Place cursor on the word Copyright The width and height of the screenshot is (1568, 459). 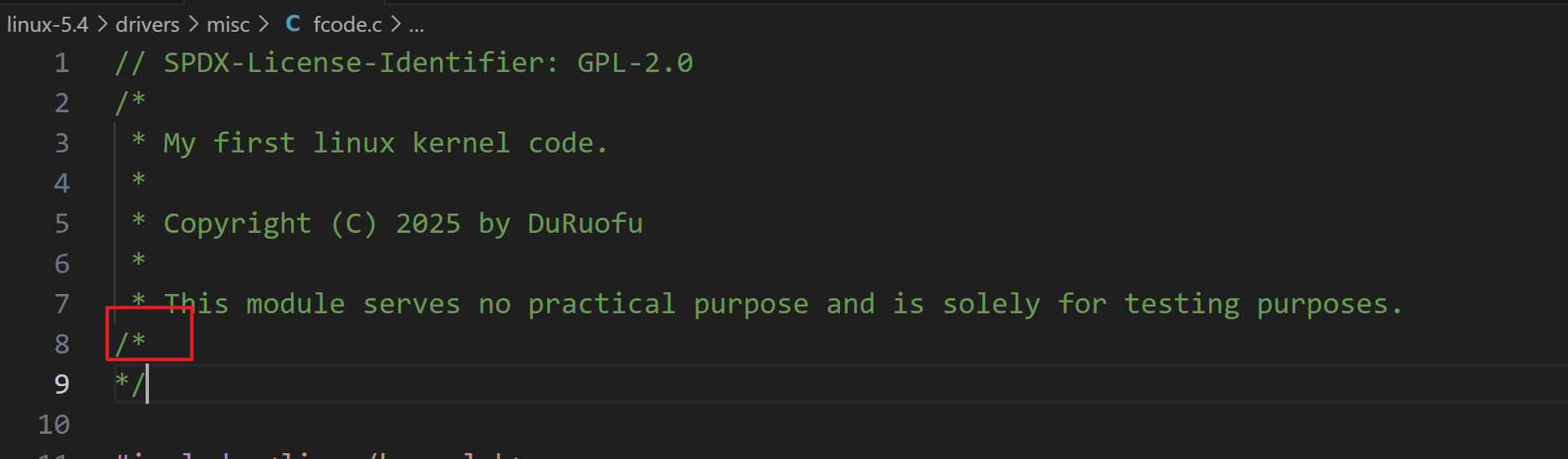click(238, 224)
